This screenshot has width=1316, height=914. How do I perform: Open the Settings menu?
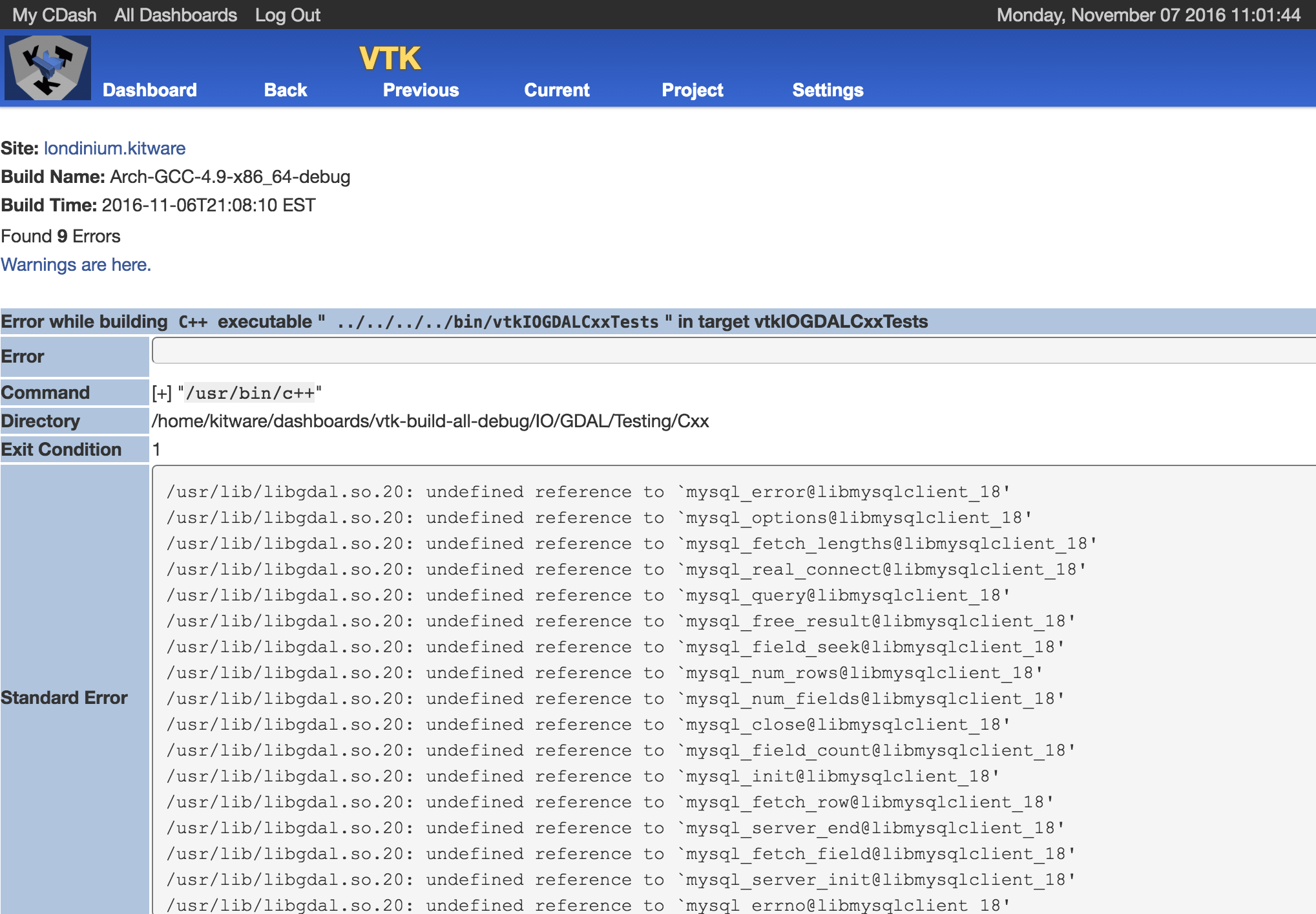828,90
